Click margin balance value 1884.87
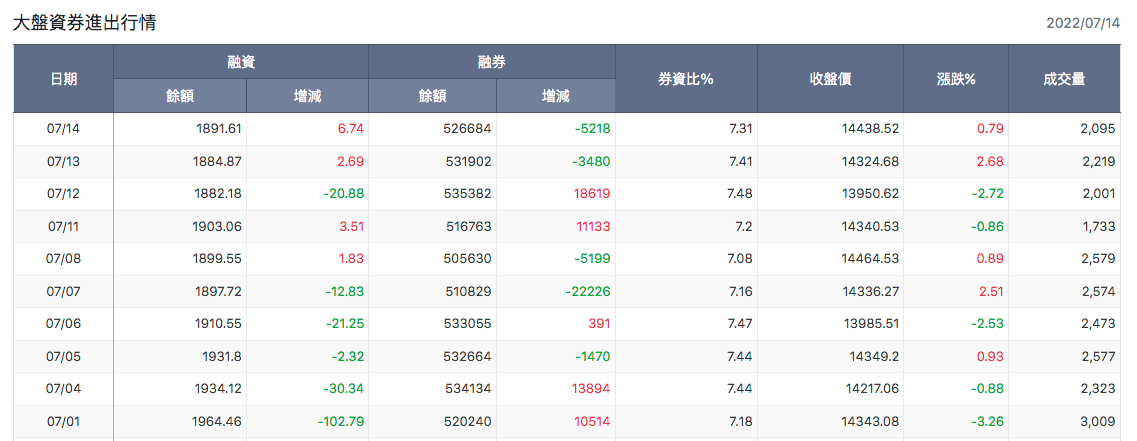The image size is (1137, 441). point(219,162)
